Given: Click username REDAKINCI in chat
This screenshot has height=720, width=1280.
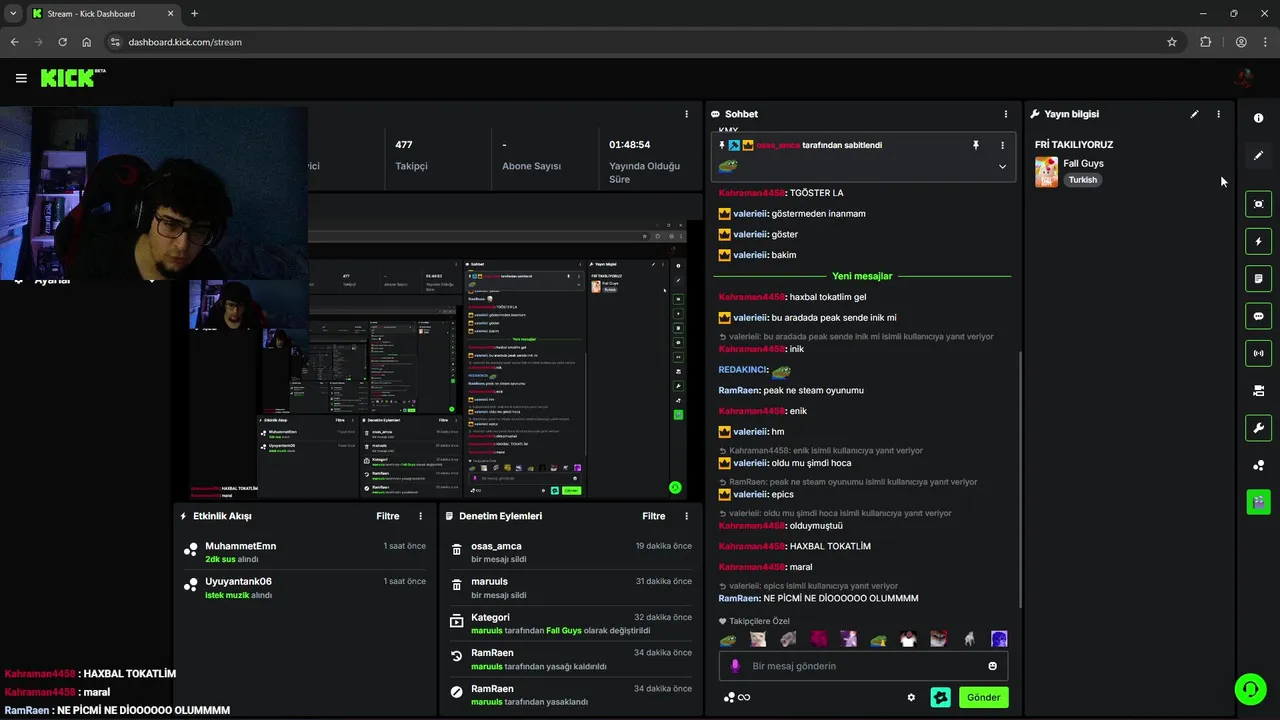Looking at the screenshot, I should click(742, 370).
